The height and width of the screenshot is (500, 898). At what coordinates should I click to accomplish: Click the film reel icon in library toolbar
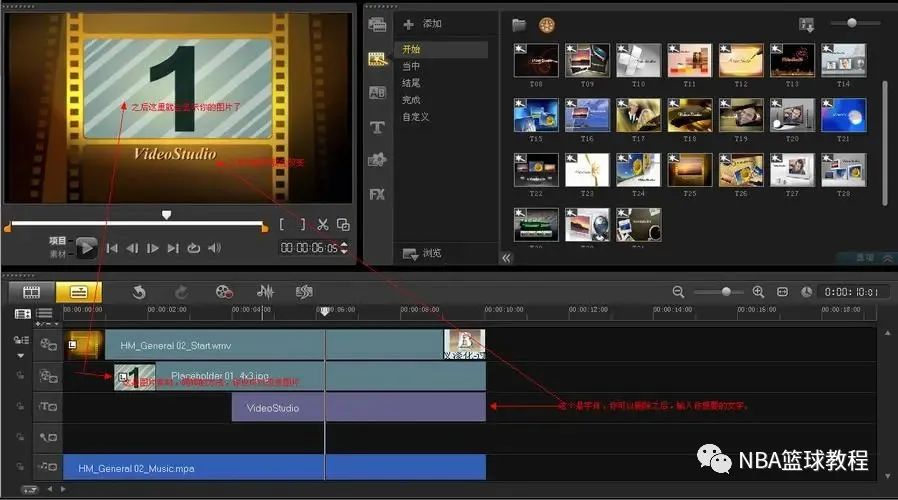(546, 25)
